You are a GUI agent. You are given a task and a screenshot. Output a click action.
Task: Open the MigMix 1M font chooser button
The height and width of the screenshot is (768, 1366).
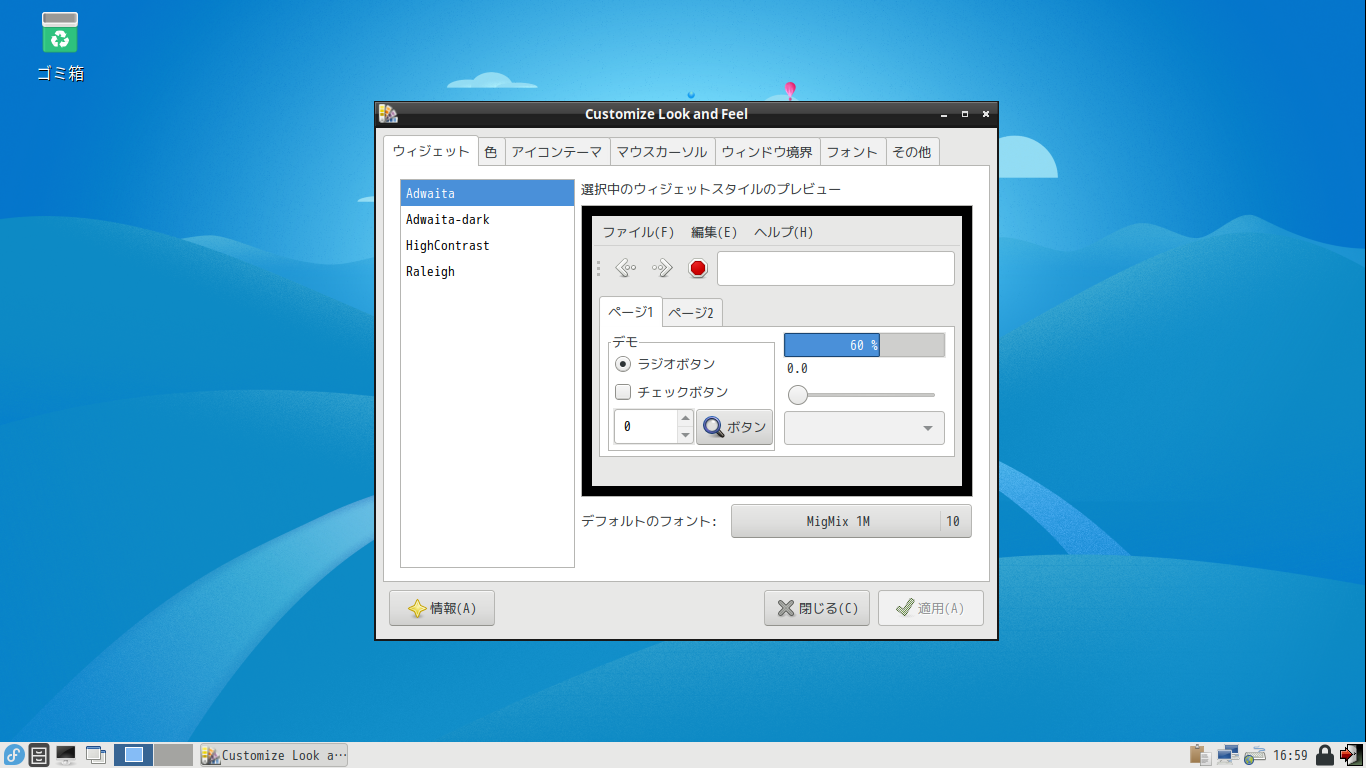[x=851, y=521]
